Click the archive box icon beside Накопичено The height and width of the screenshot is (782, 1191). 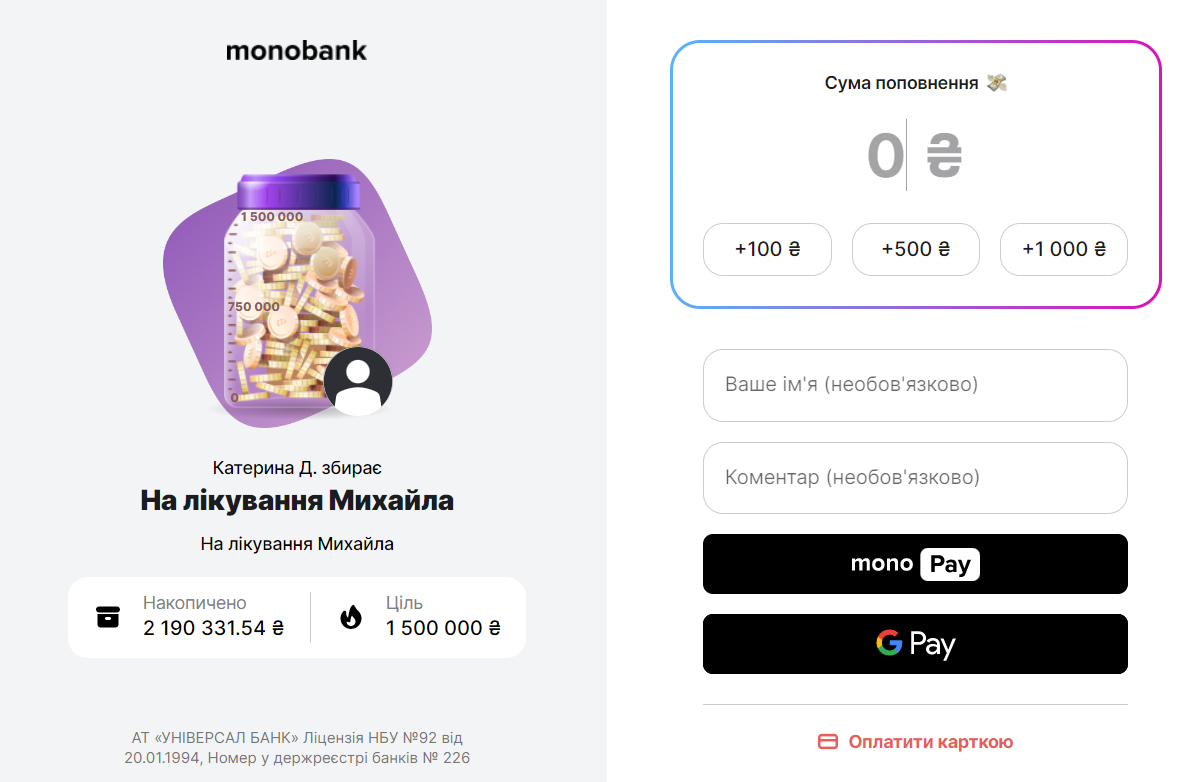107,617
